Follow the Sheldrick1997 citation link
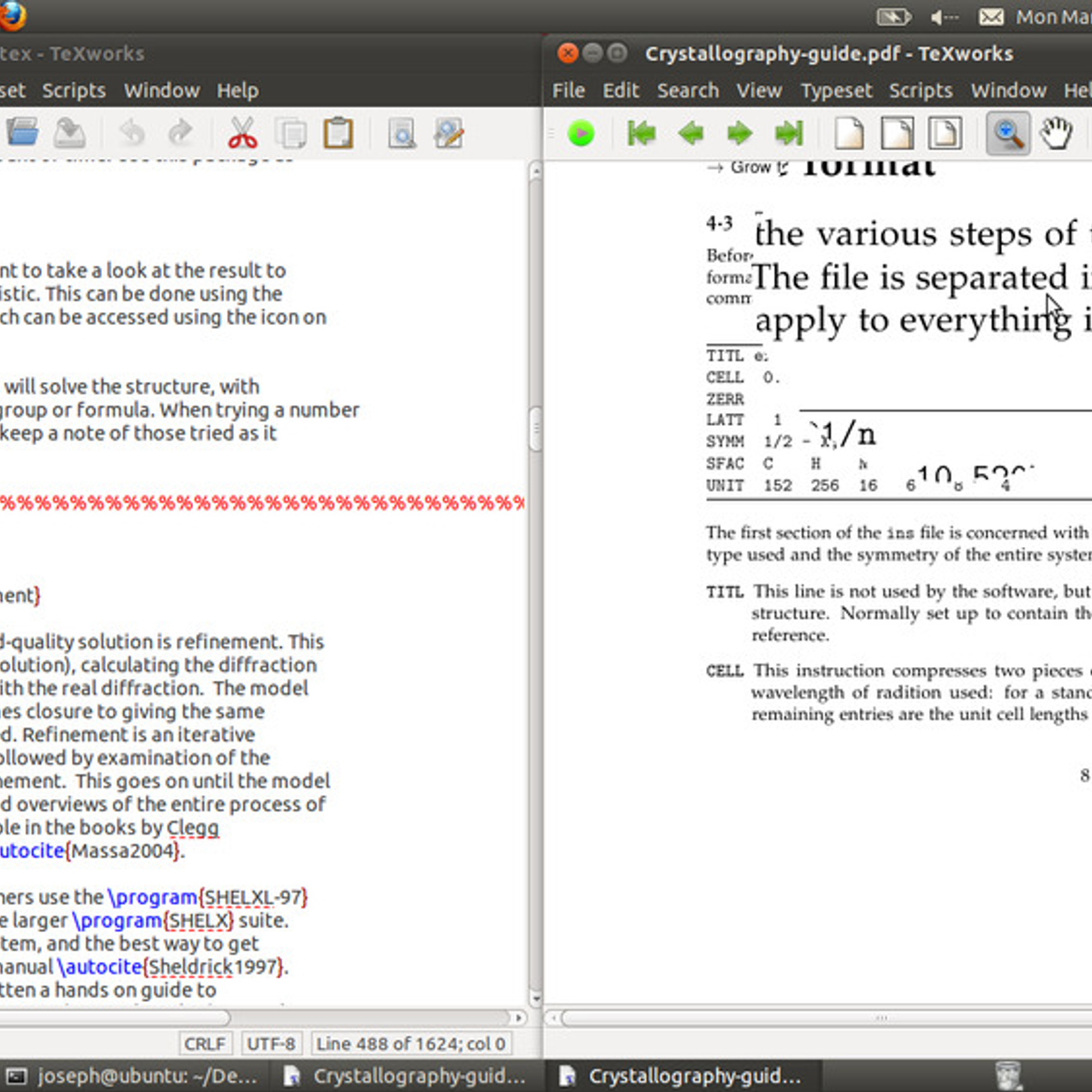Image resolution: width=1092 pixels, height=1092 pixels. (213, 966)
